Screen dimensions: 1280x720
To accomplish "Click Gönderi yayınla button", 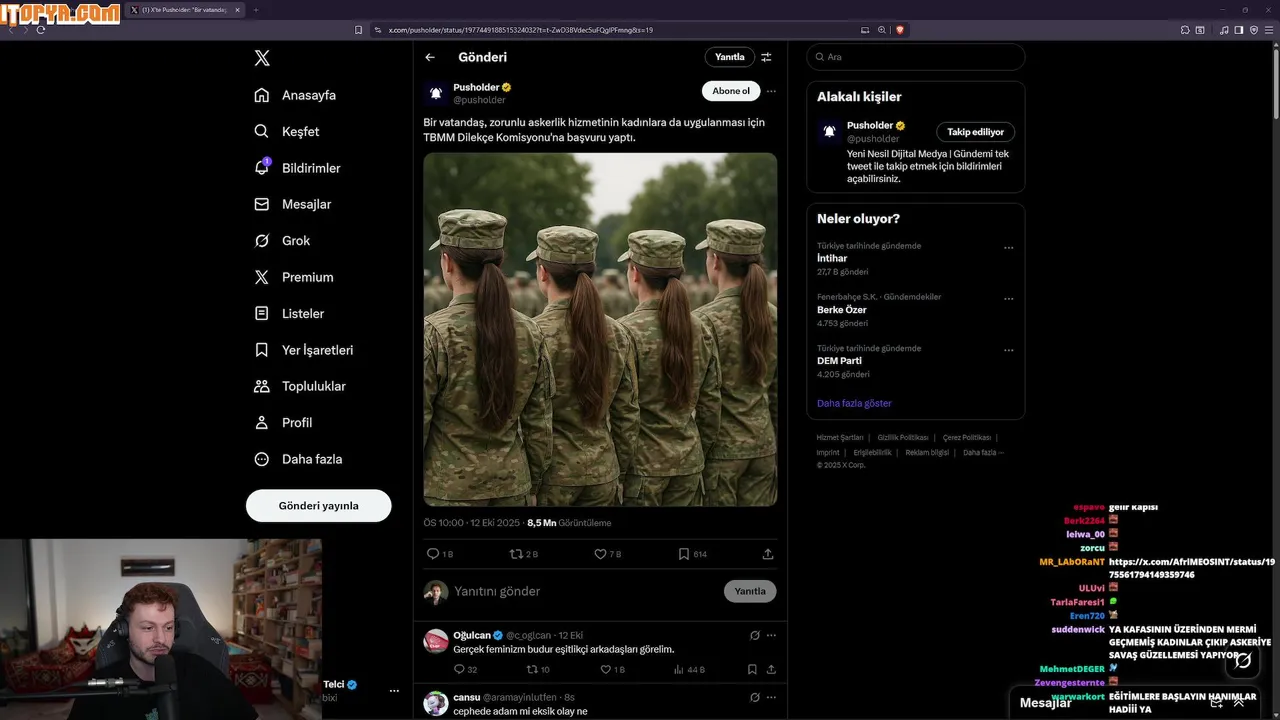I will tap(318, 505).
